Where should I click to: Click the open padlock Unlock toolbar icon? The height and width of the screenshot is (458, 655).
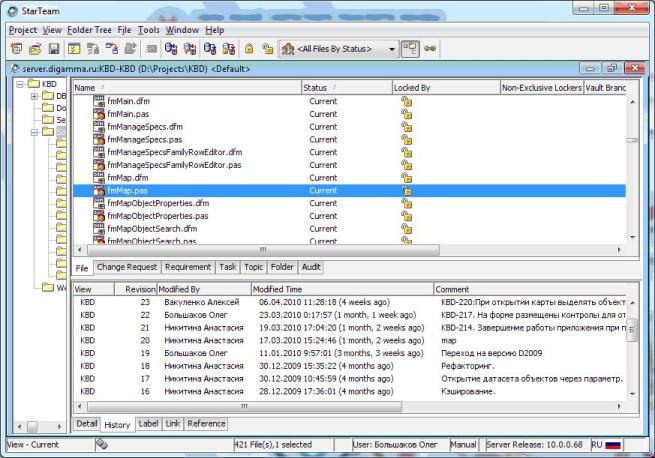pos(267,49)
